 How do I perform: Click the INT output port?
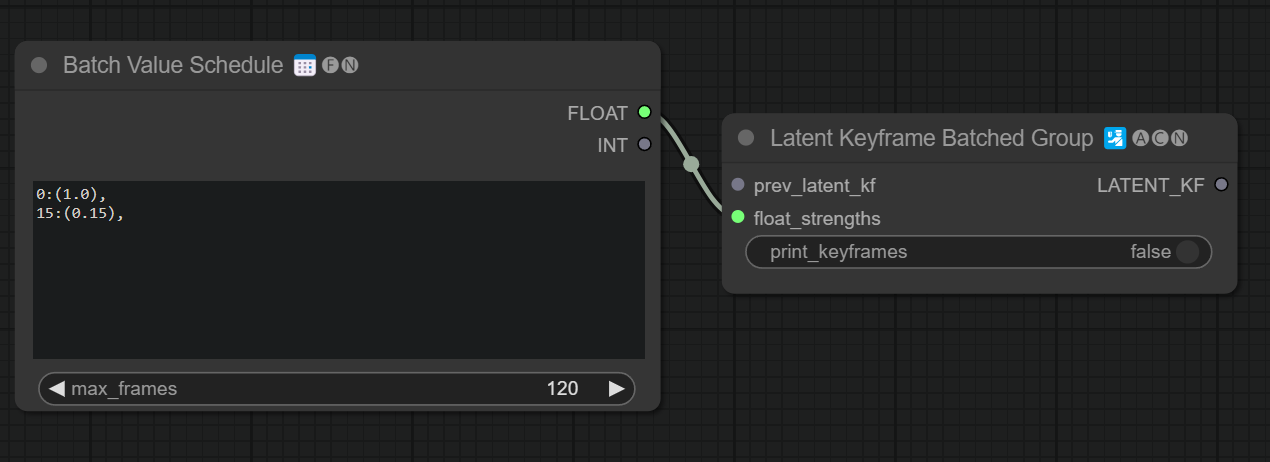[x=644, y=144]
